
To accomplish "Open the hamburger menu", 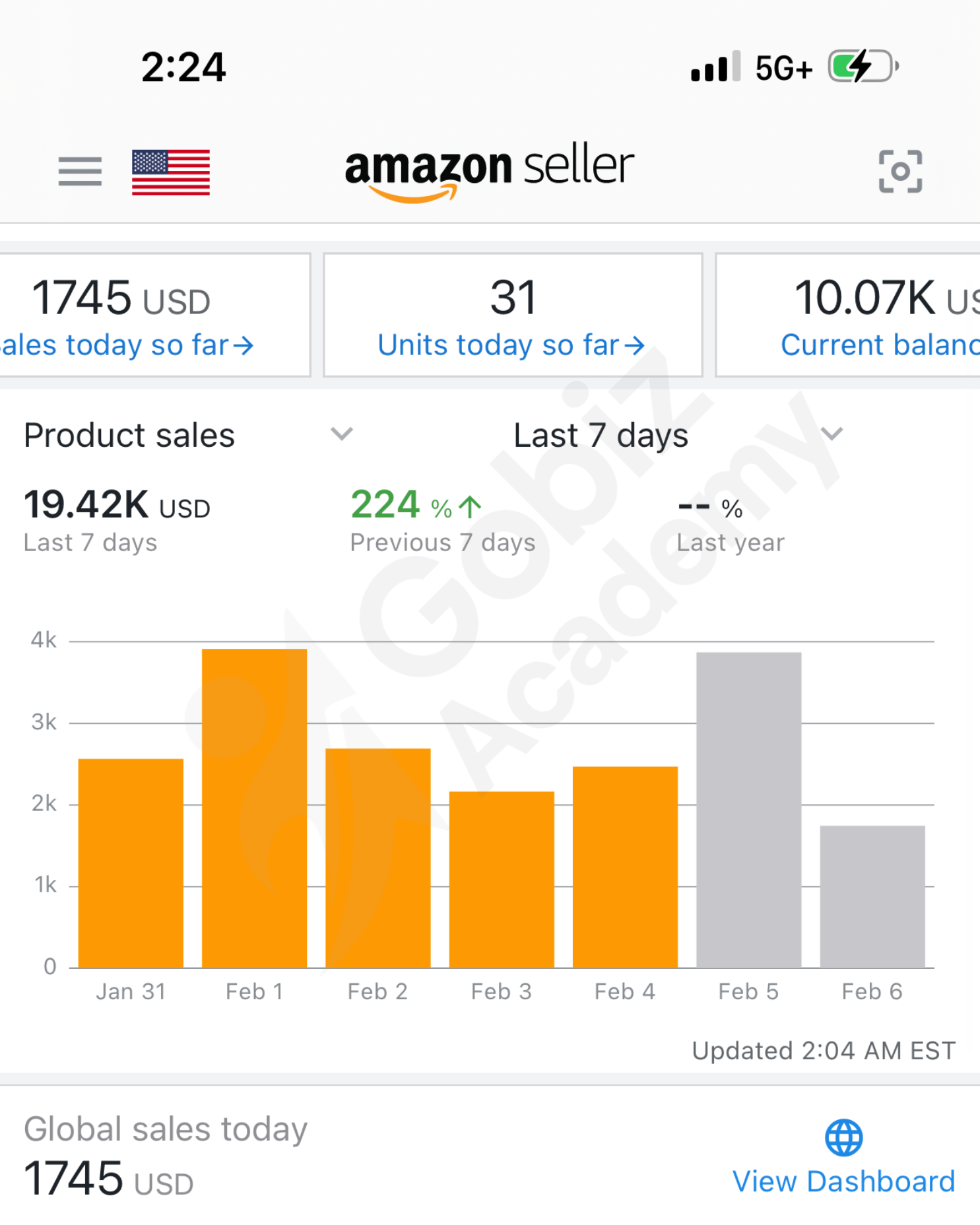I will [80, 172].
